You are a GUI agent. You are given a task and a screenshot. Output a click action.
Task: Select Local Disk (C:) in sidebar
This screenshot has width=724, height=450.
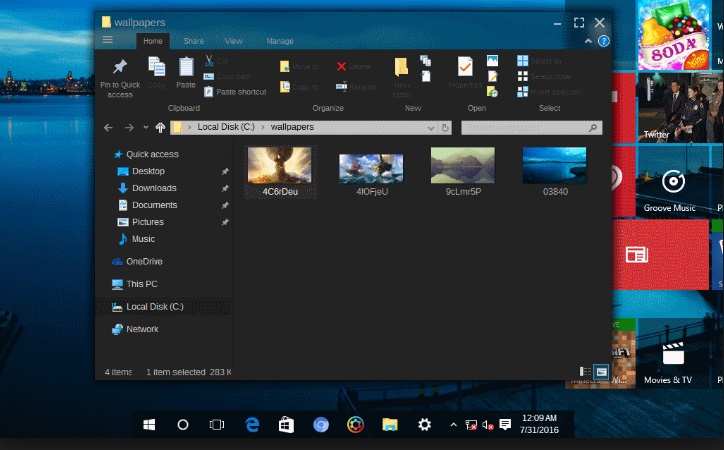click(154, 307)
